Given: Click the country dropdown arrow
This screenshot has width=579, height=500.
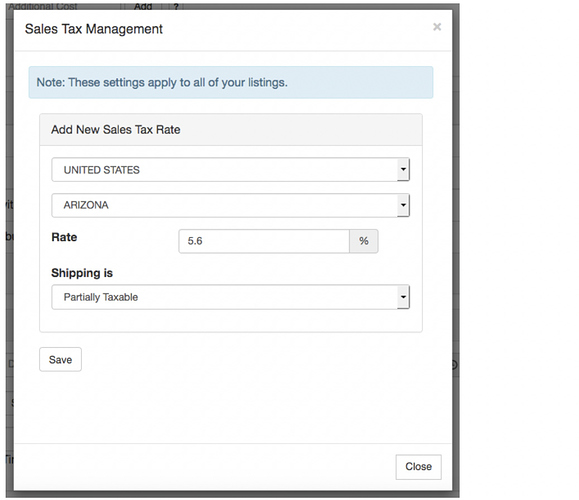Looking at the screenshot, I should [x=403, y=170].
